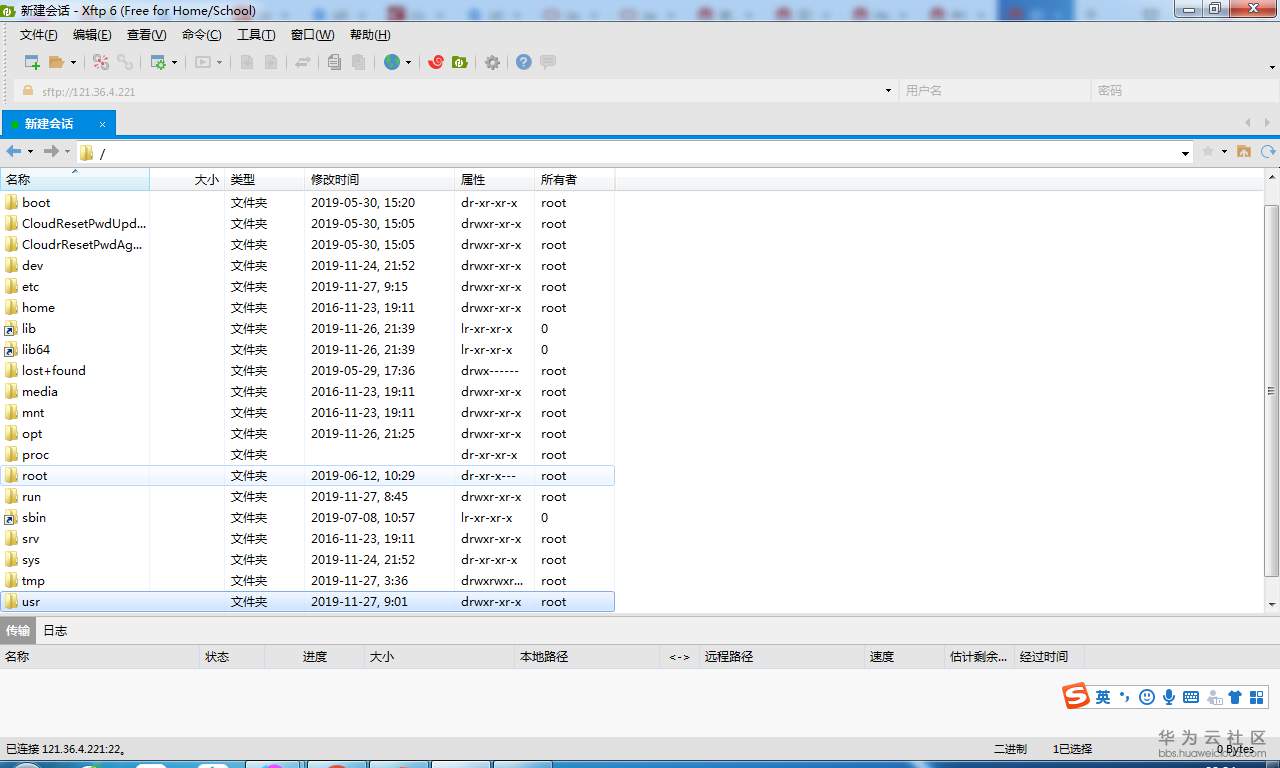Image resolution: width=1280 pixels, height=768 pixels.
Task: Sort files by 修改时间 column header
Action: tap(379, 180)
